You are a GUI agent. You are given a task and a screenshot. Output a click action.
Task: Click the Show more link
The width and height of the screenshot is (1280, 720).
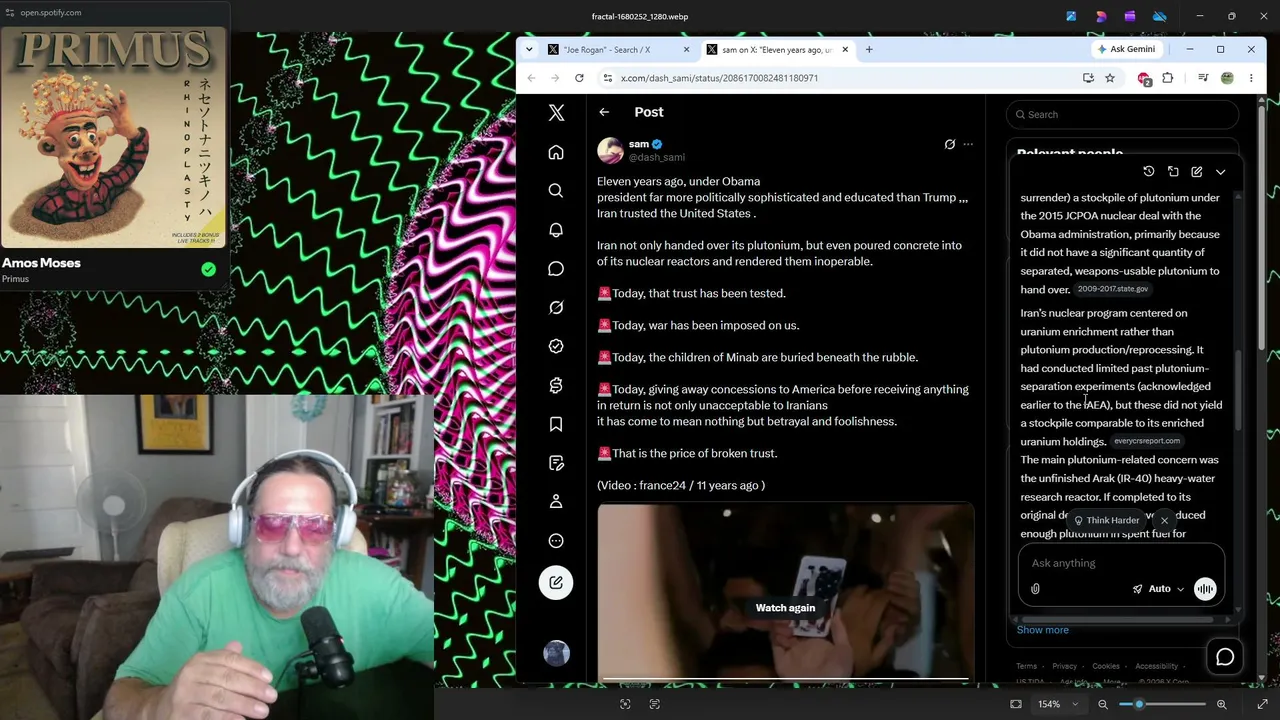coord(1043,630)
